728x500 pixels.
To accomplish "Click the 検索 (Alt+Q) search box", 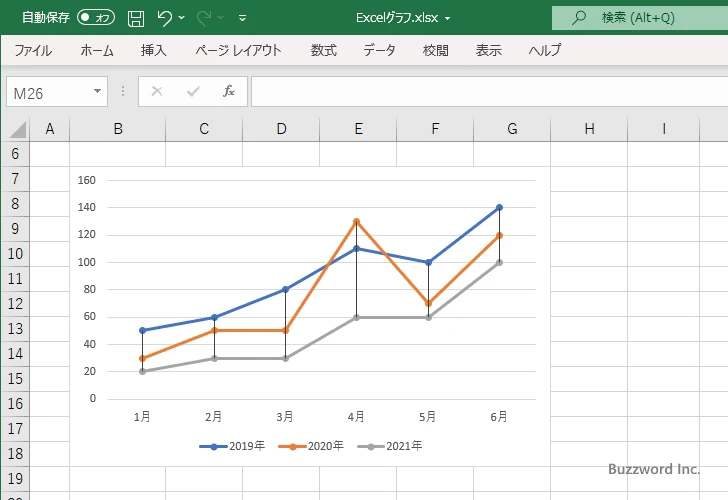I will [x=640, y=18].
